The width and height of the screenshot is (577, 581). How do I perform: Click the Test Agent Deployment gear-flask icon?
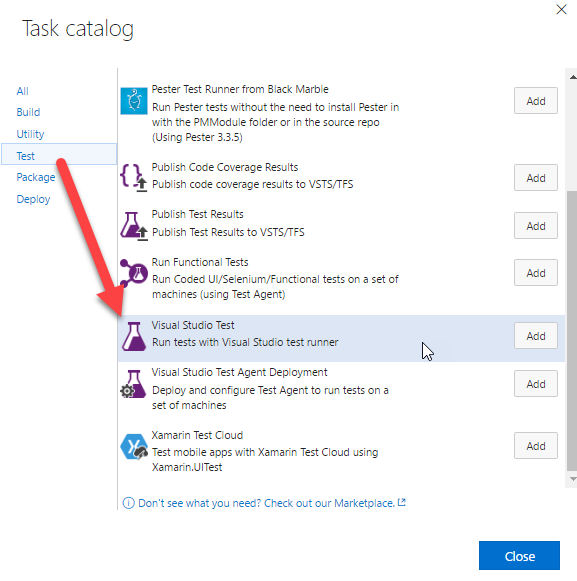pos(133,384)
